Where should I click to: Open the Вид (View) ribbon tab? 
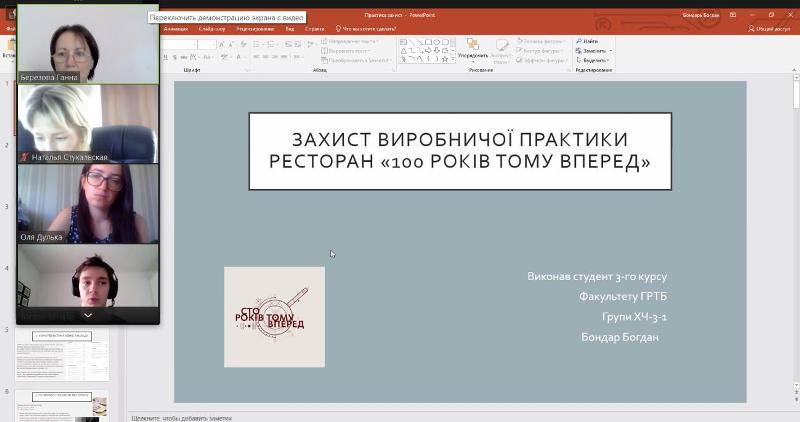point(290,29)
